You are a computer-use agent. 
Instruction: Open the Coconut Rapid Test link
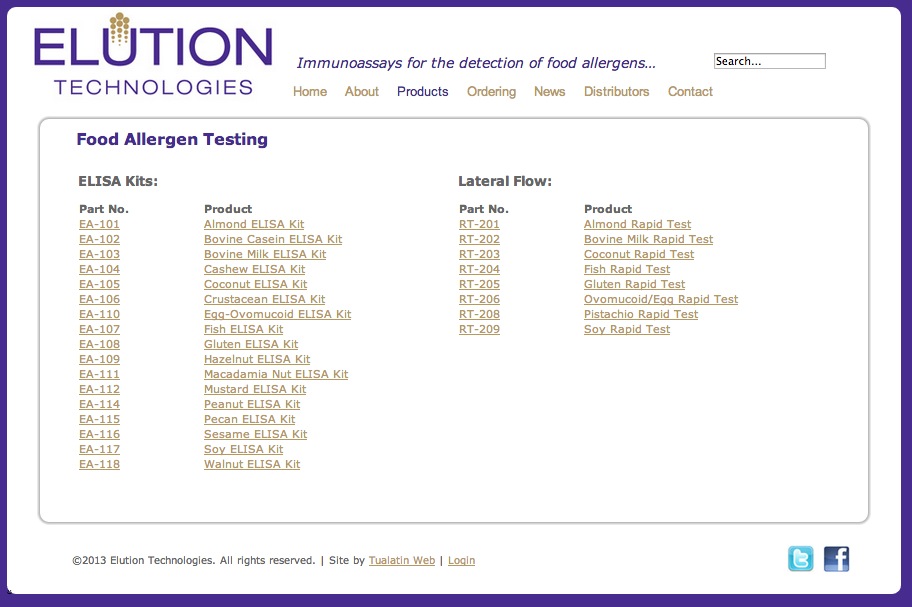pos(639,255)
